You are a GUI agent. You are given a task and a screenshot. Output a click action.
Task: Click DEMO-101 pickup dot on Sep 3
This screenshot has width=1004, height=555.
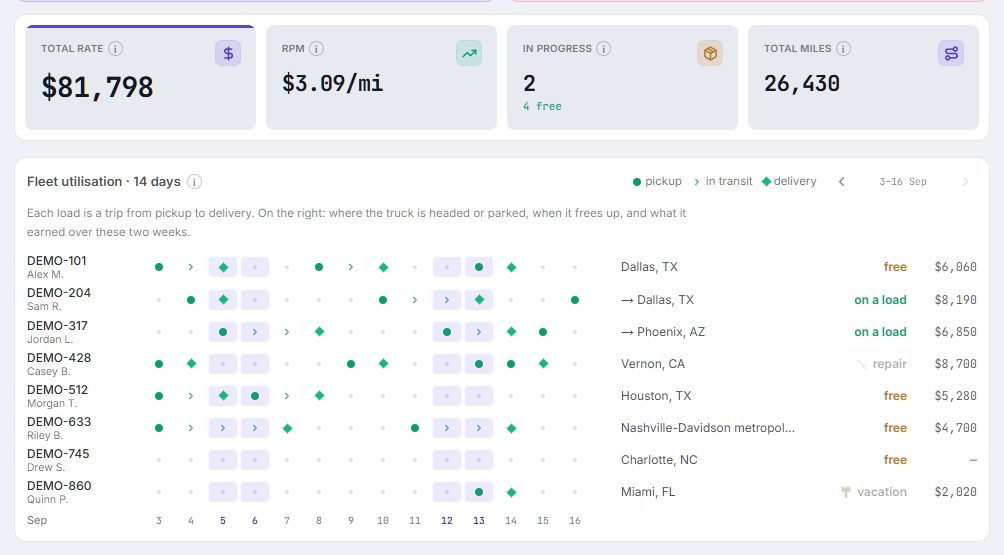(x=159, y=267)
